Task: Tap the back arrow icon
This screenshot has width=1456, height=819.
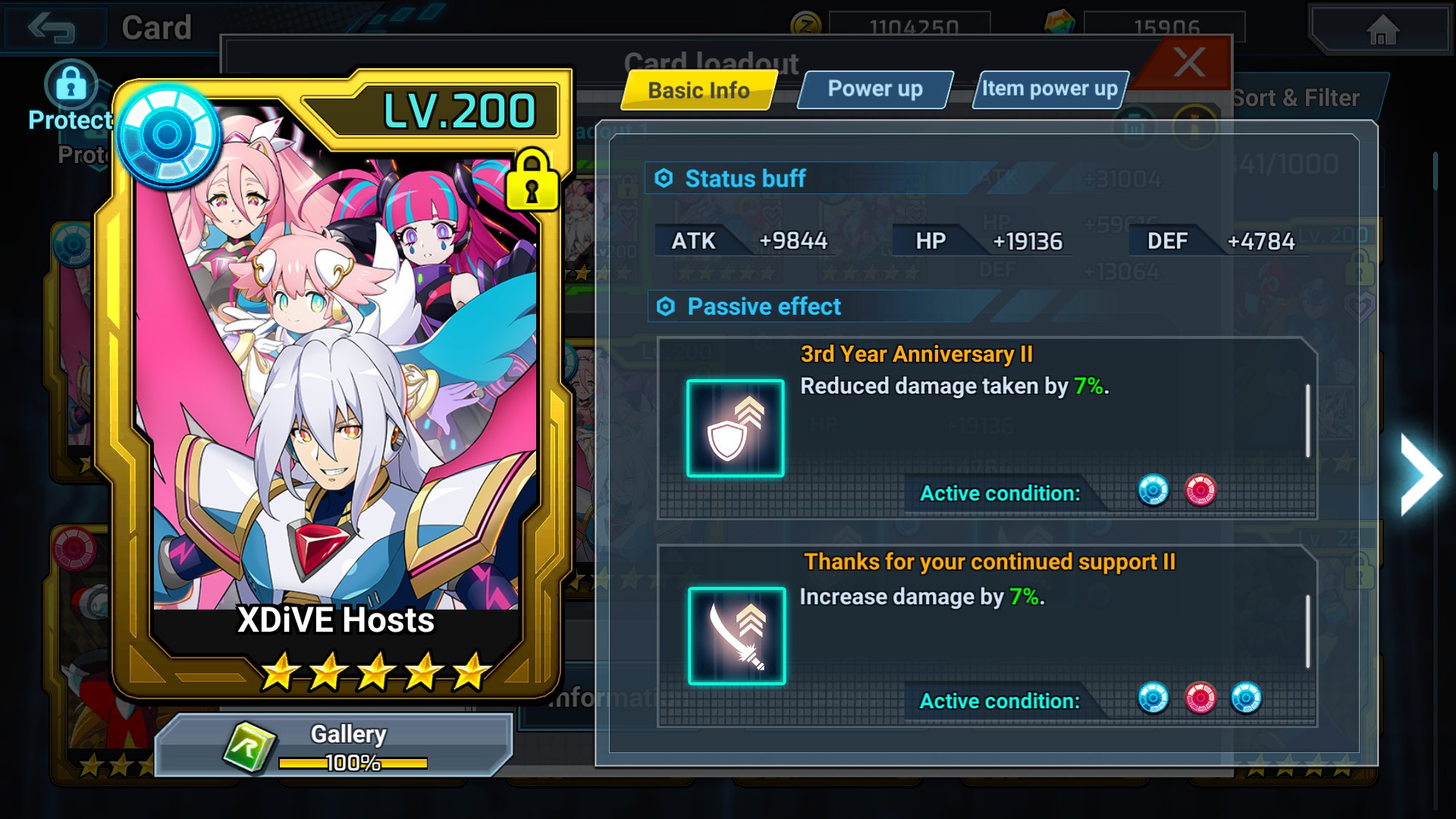Action: (51, 28)
